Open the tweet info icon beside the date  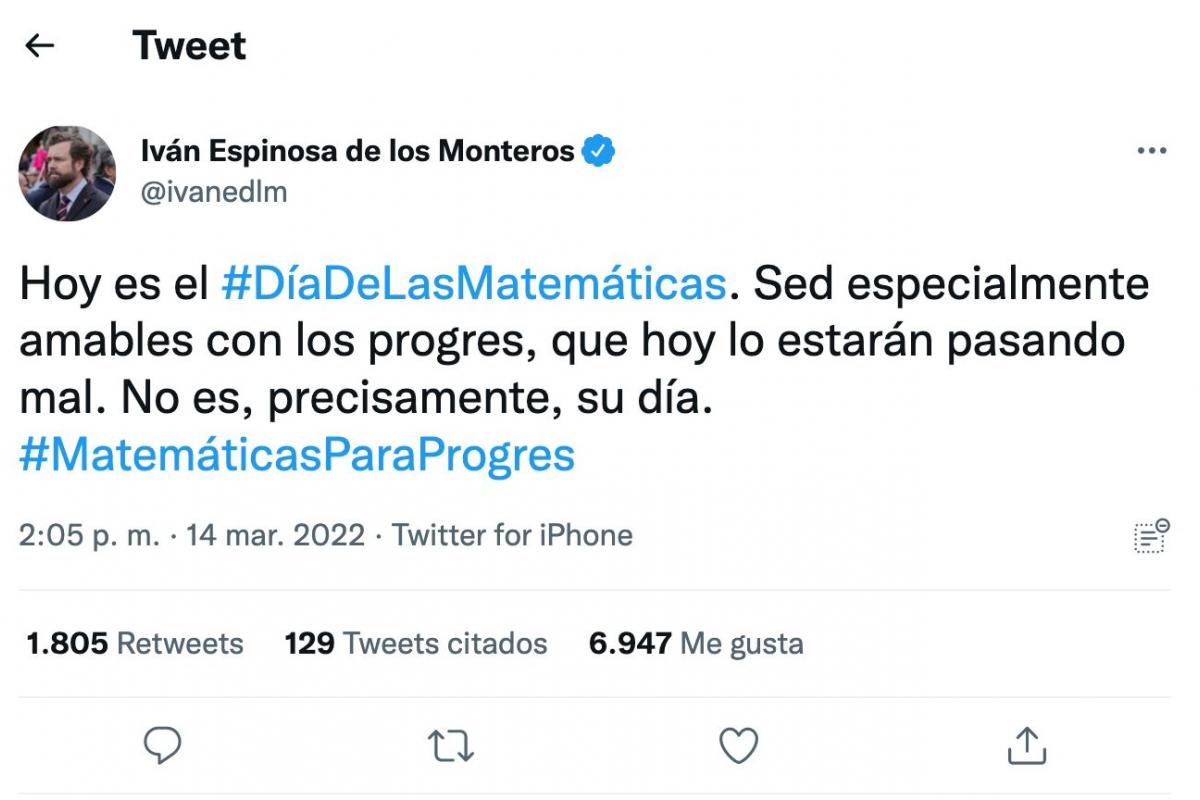click(1152, 535)
